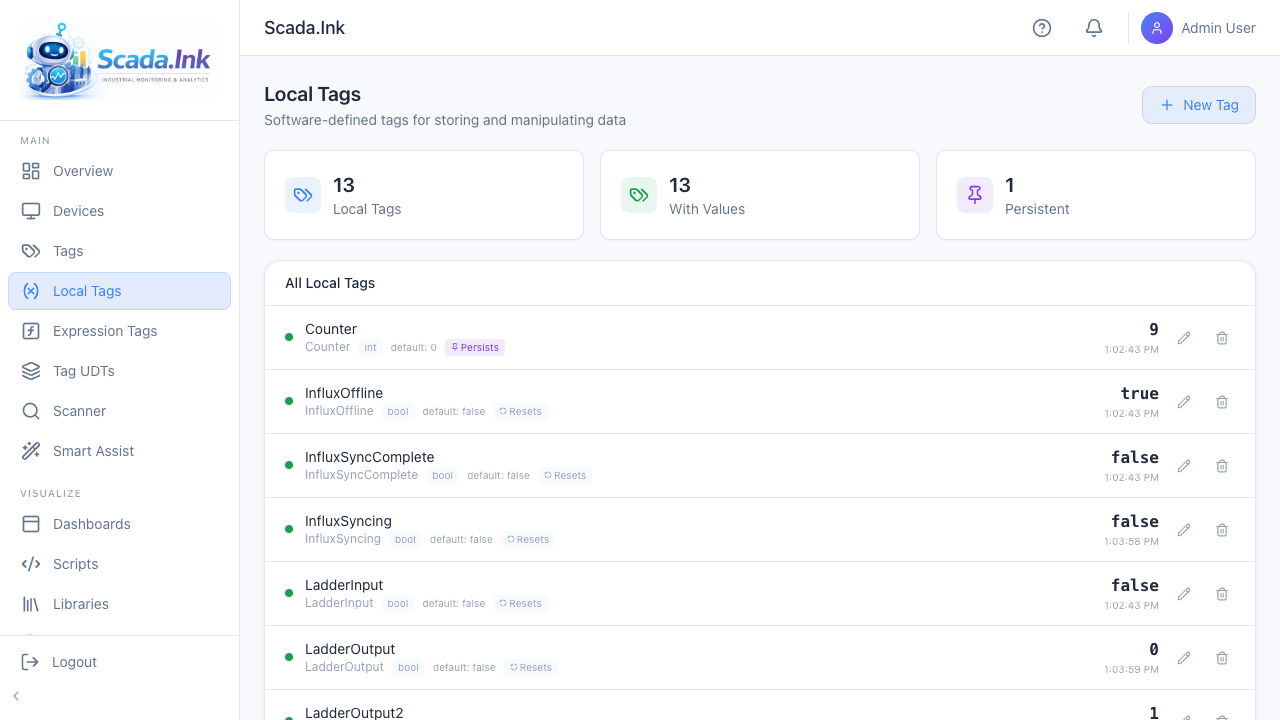Edit the Counter tag with pencil icon
1280x720 pixels.
pos(1184,338)
